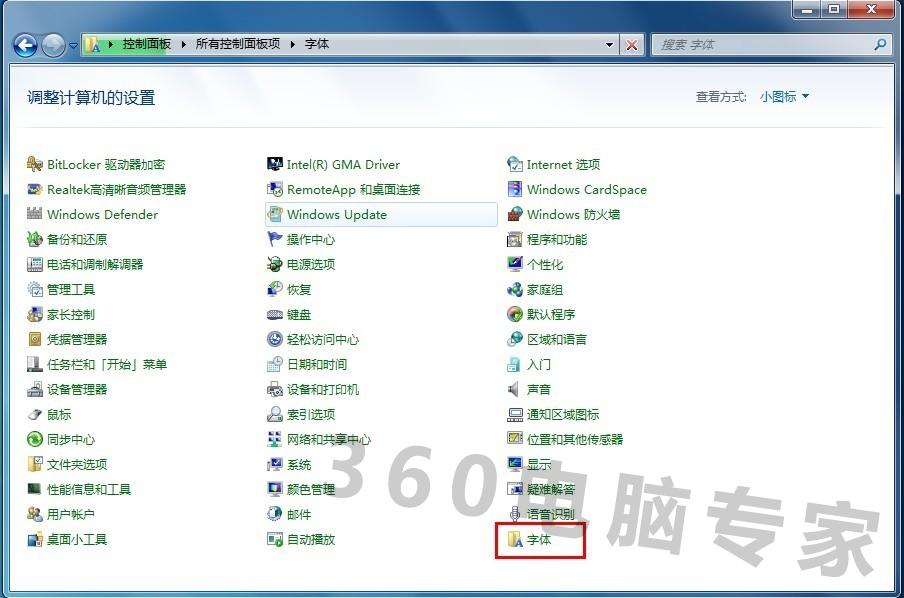
Task: Open RemoteApp 和桌面连接 icon
Action: click(x=274, y=189)
